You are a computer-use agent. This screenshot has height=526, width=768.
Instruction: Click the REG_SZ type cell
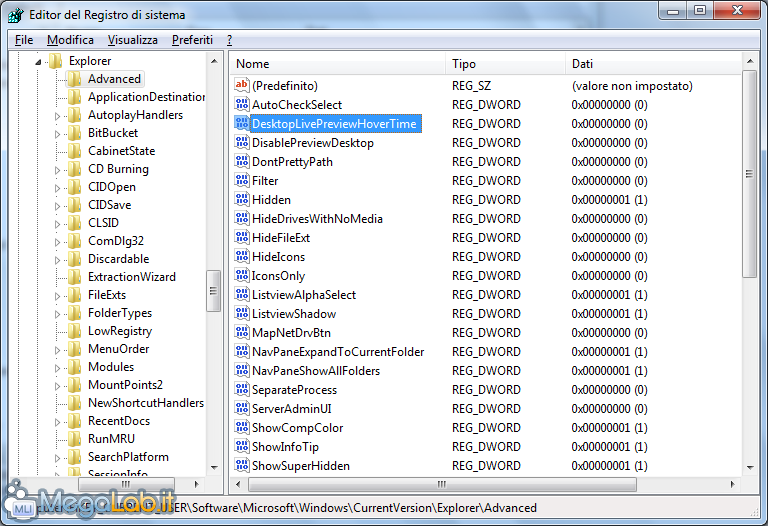tap(471, 86)
